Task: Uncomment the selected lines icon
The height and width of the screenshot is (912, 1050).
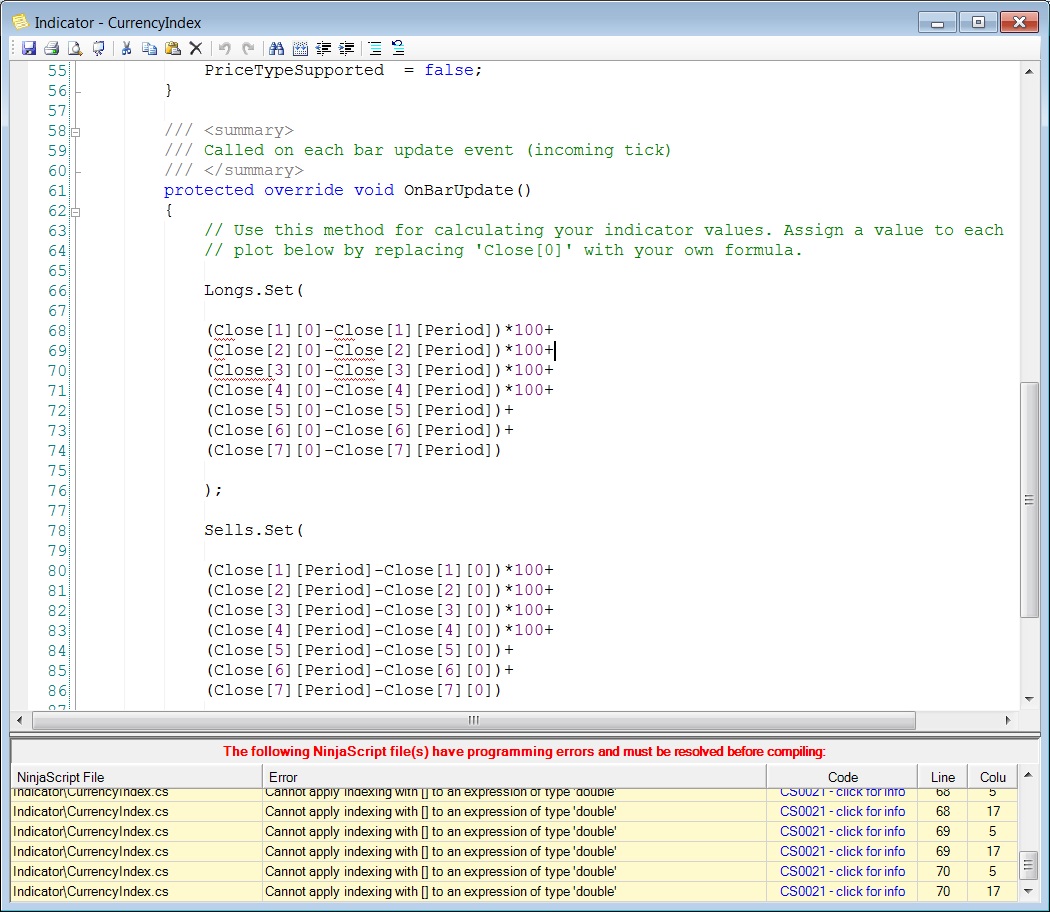Action: 398,48
